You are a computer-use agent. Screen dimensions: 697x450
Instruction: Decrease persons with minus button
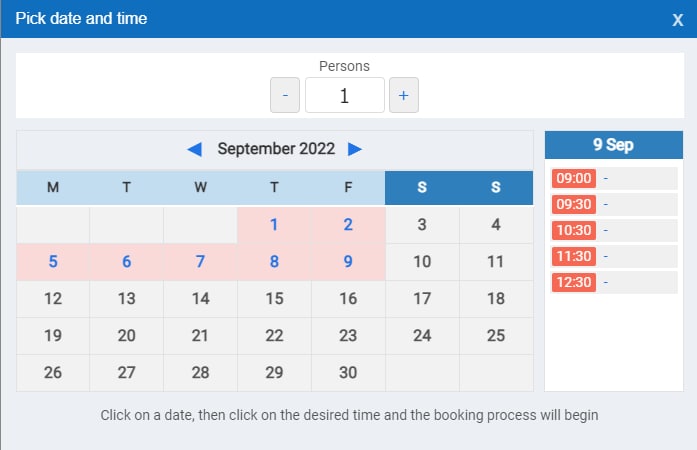tap(285, 95)
